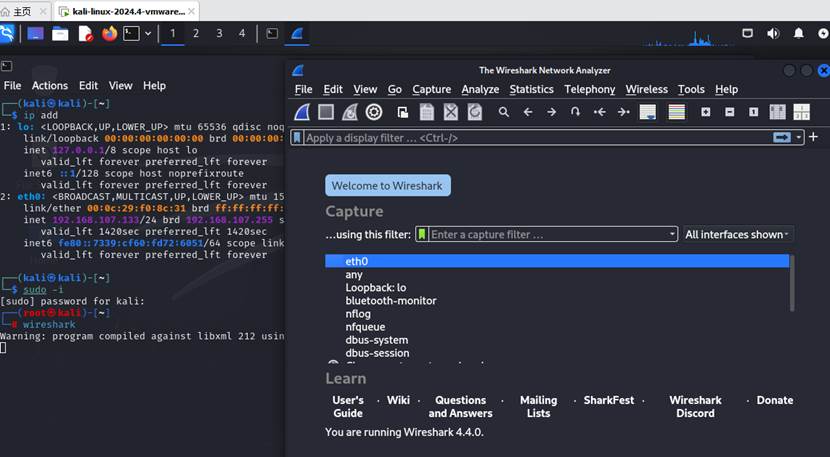
Task: Open the User's Guide link
Action: (348, 407)
